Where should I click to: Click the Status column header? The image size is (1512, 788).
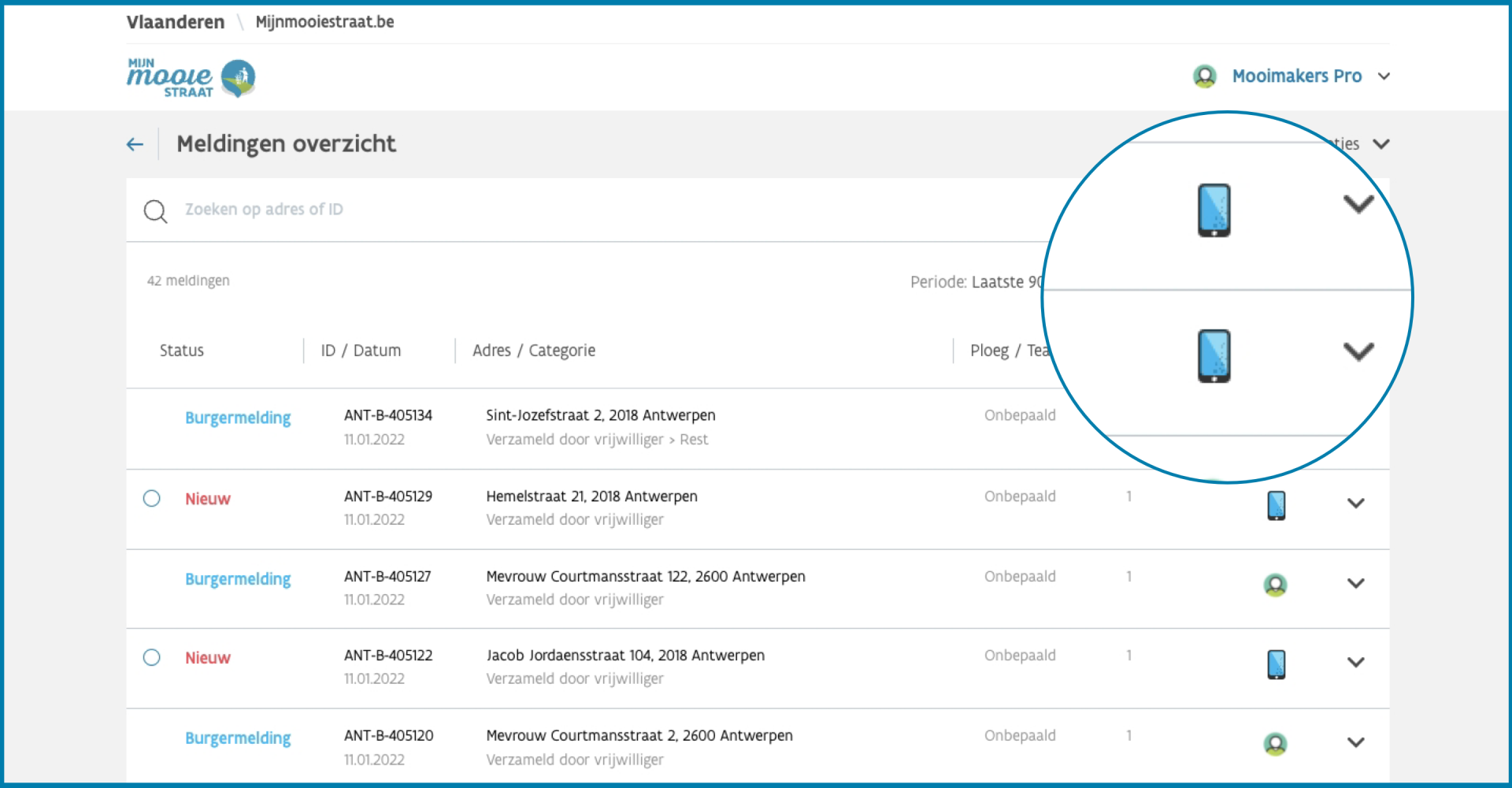tap(182, 351)
